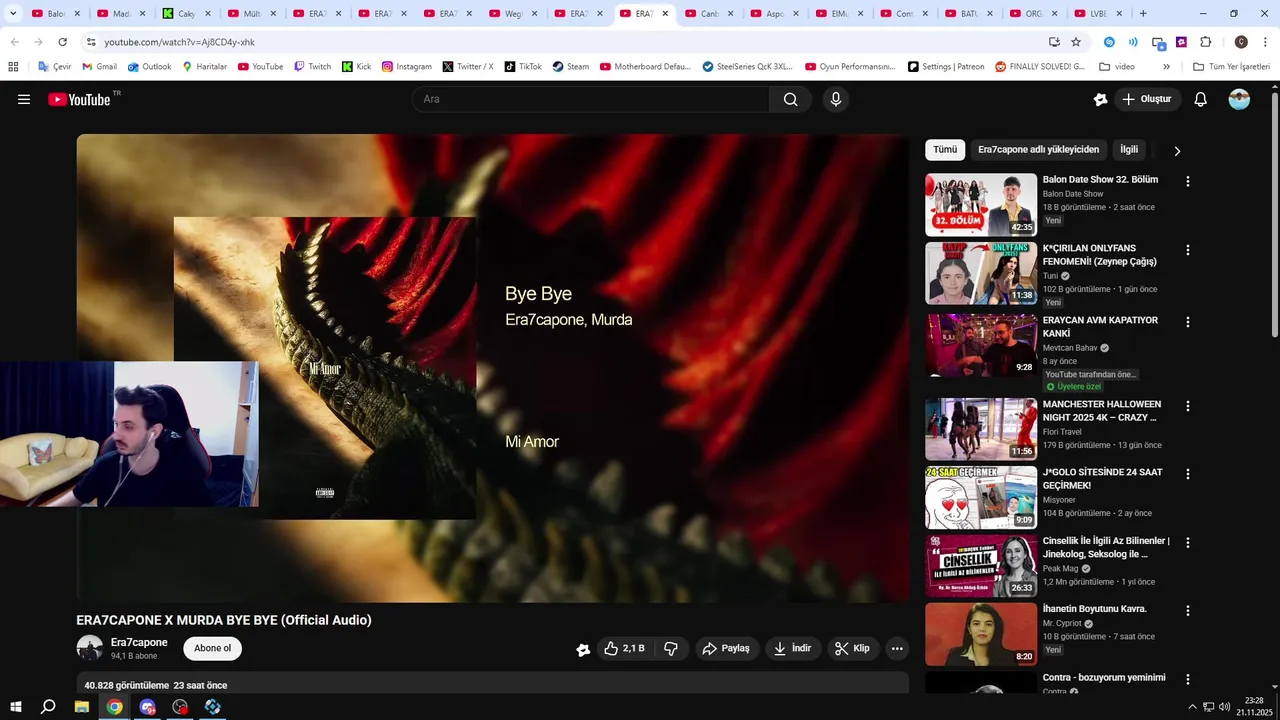
Task: Open the Cinsellik İle İlgili video title
Action: pyautogui.click(x=1106, y=547)
